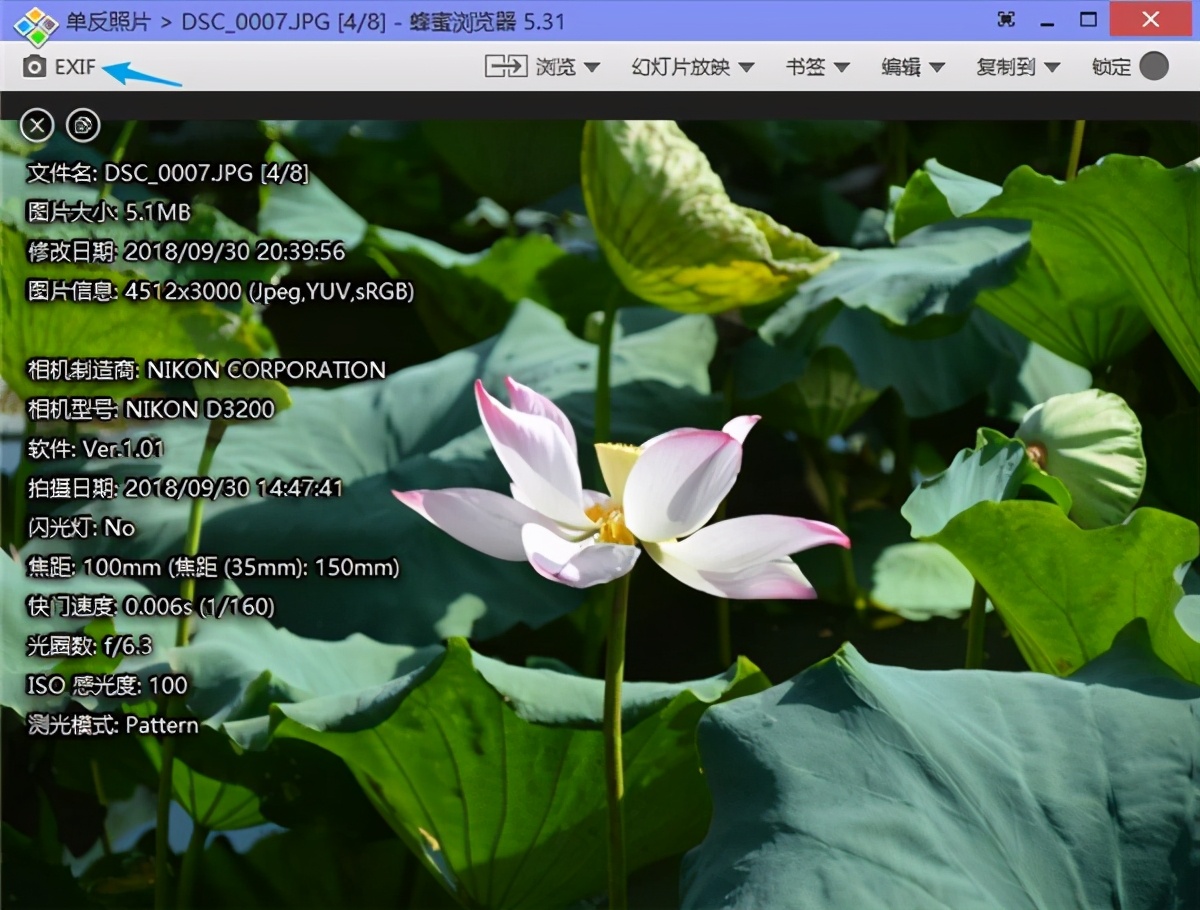Click the 锁定 label
Image resolution: width=1200 pixels, height=910 pixels.
coord(1112,67)
